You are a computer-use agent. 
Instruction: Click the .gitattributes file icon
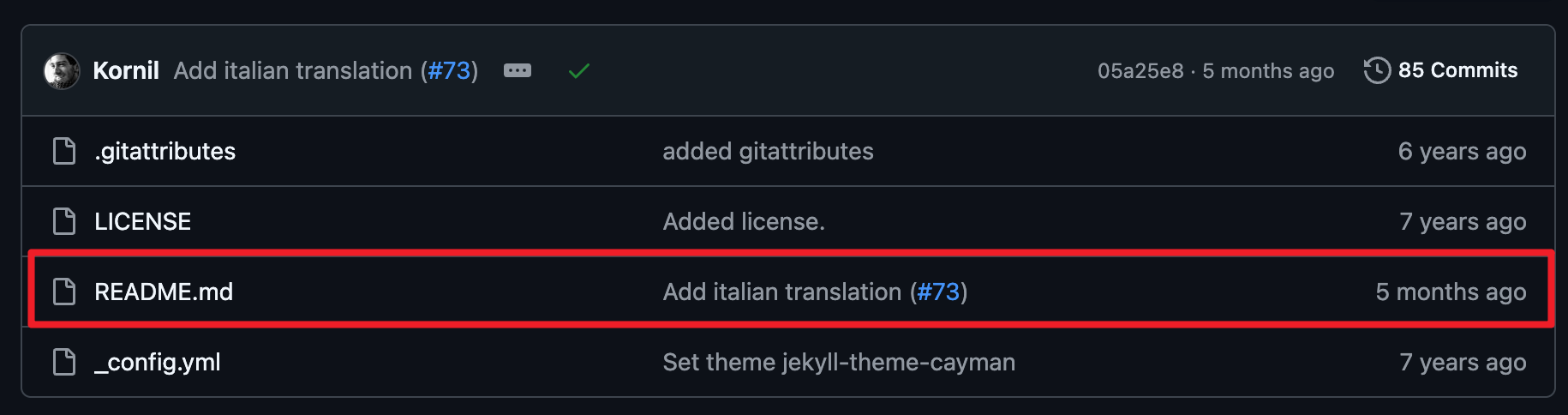(x=64, y=151)
